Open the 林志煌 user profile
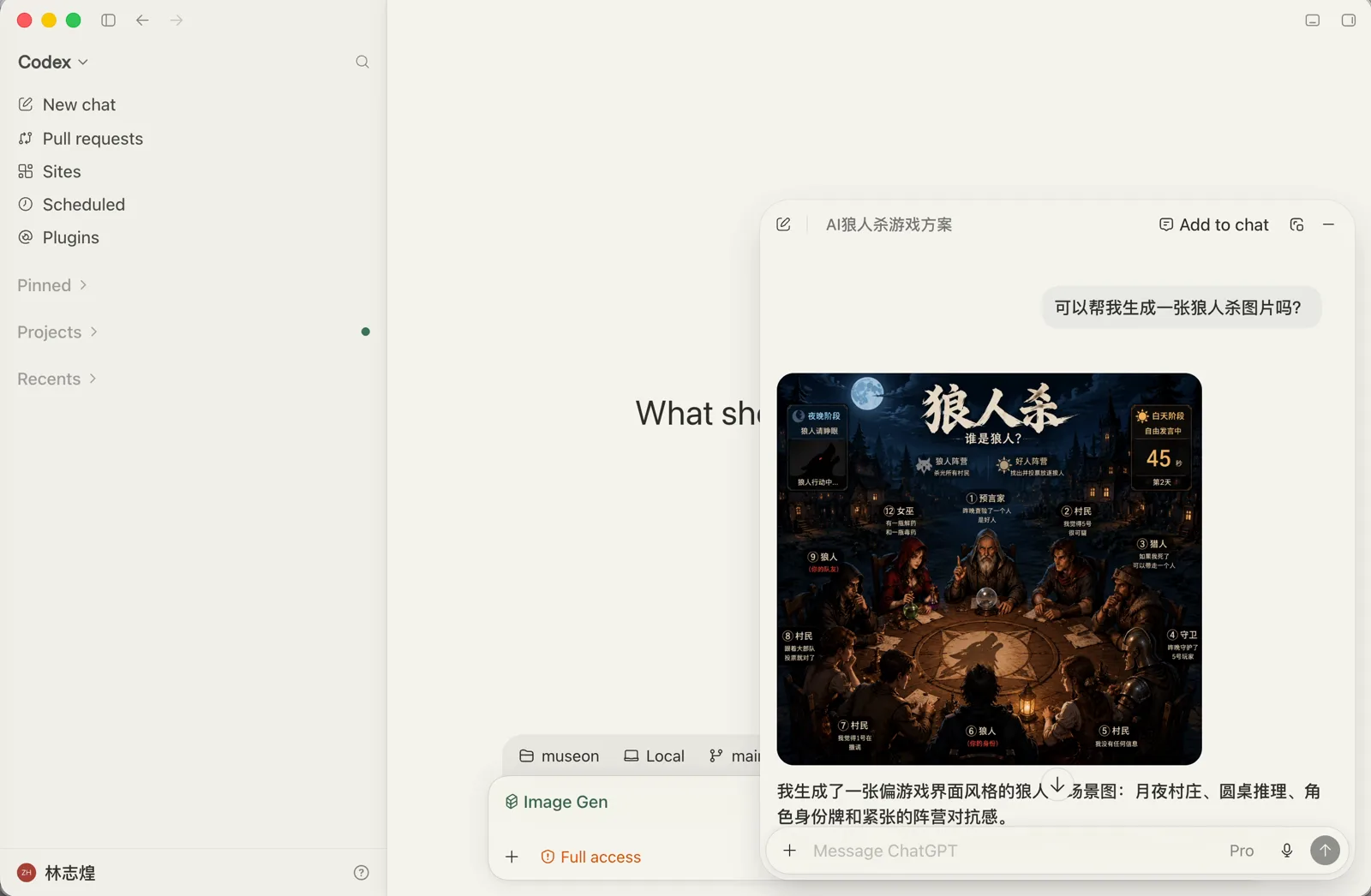Viewport: 1371px width, 896px height. 57,873
